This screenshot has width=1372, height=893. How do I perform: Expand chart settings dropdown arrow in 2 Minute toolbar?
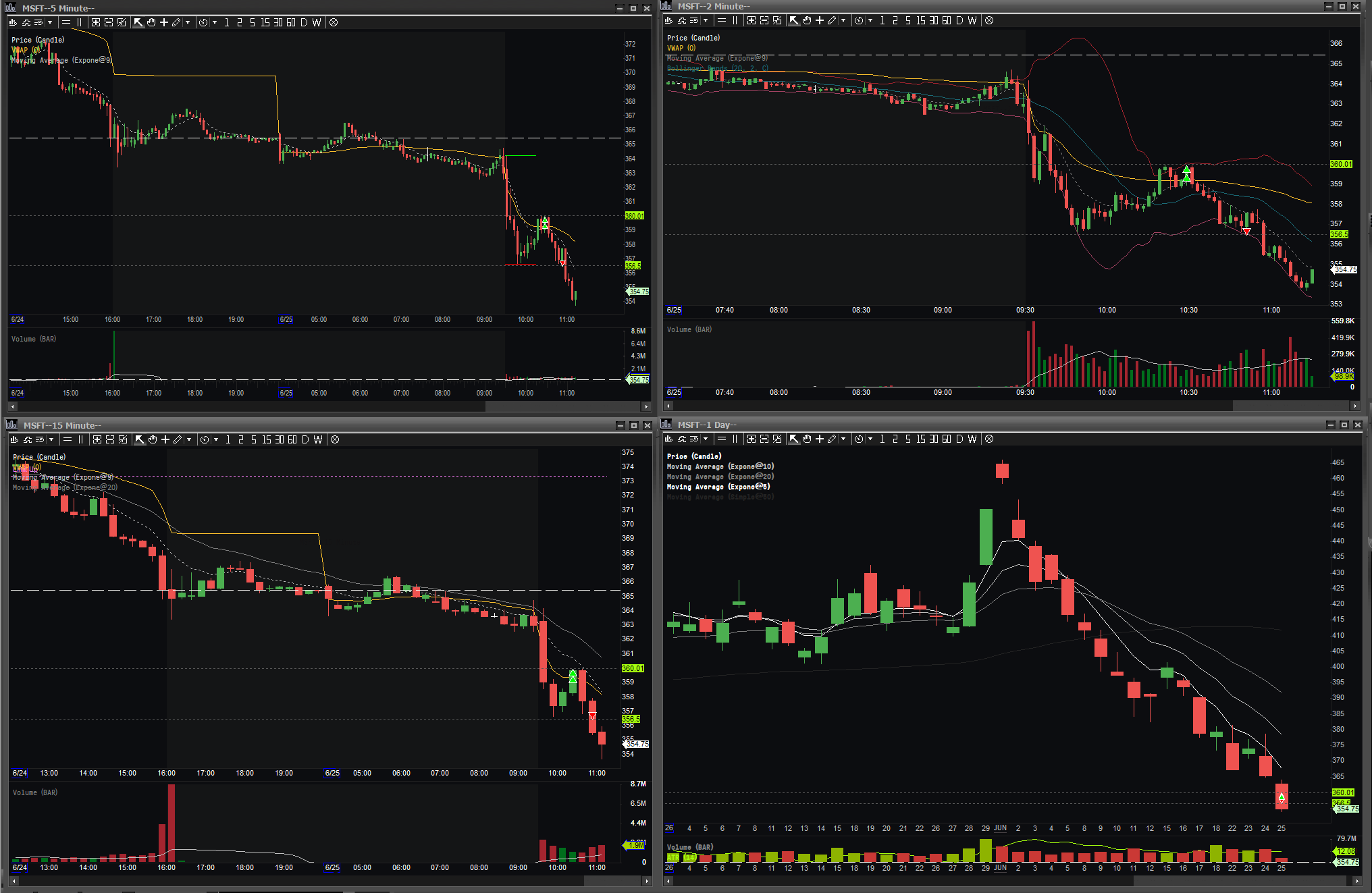[x=706, y=20]
